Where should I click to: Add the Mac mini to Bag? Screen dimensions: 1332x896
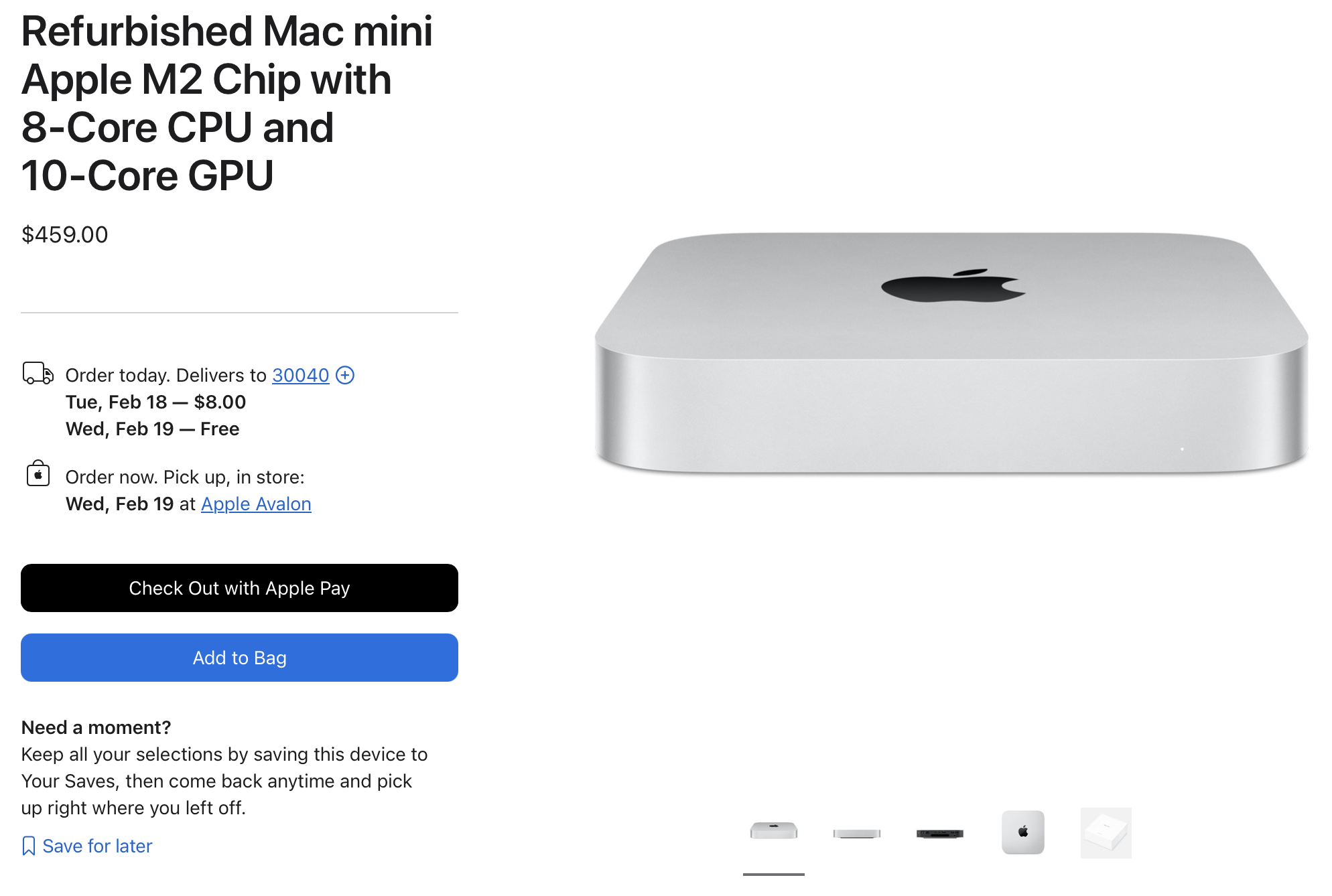click(239, 658)
